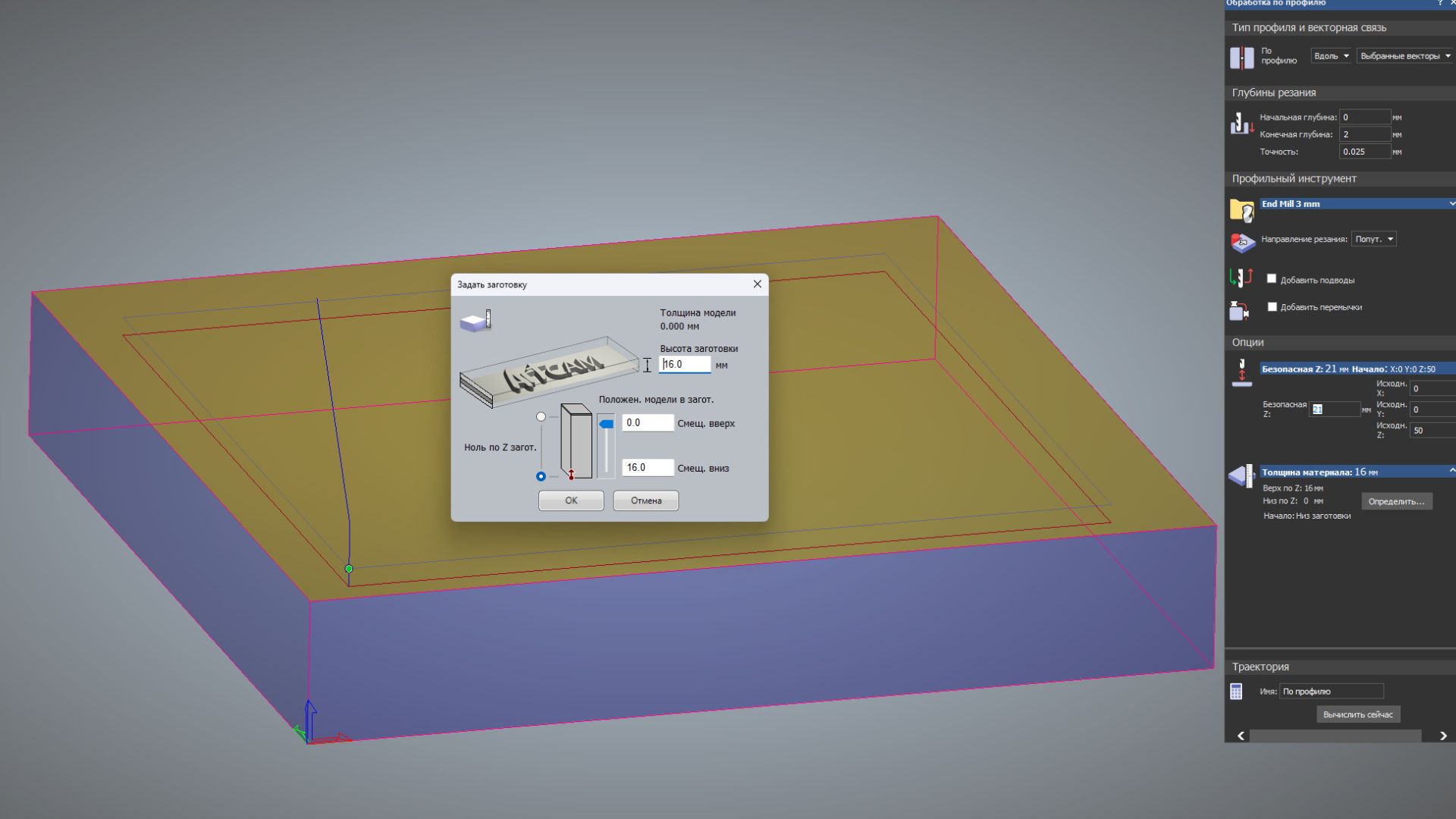Open cutting direction Попут. dropdown
Image resolution: width=1456 pixels, height=819 pixels.
click(x=1373, y=240)
